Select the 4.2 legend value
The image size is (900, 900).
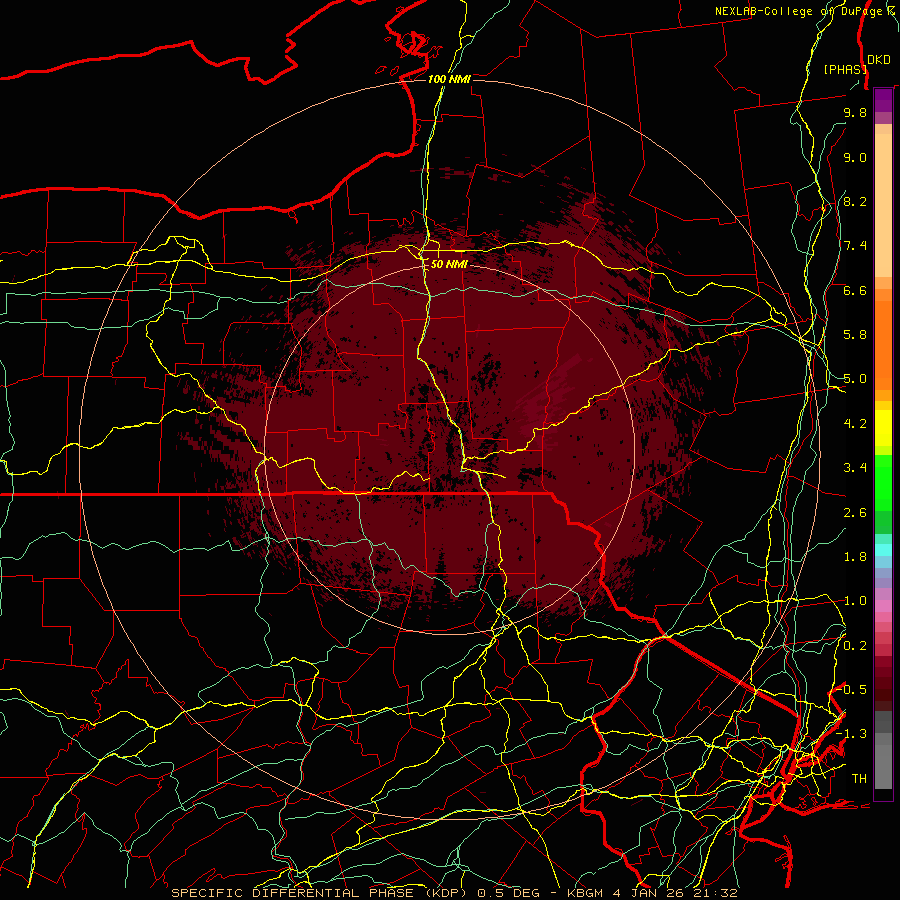tap(855, 424)
